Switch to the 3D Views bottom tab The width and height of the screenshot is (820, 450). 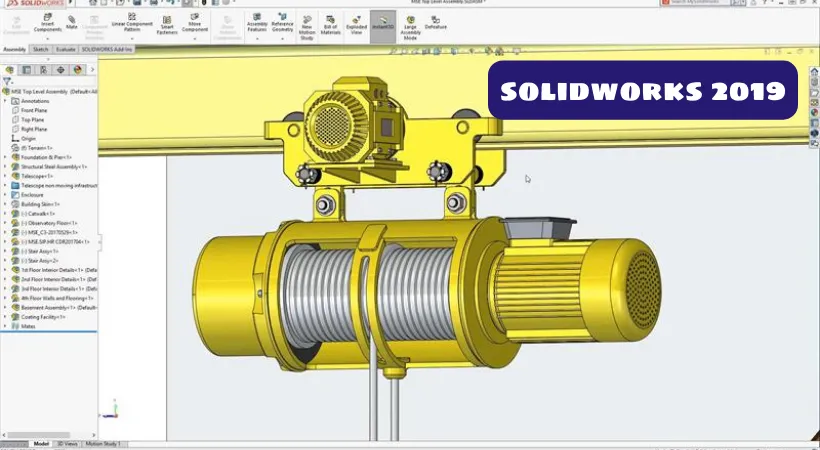click(67, 444)
